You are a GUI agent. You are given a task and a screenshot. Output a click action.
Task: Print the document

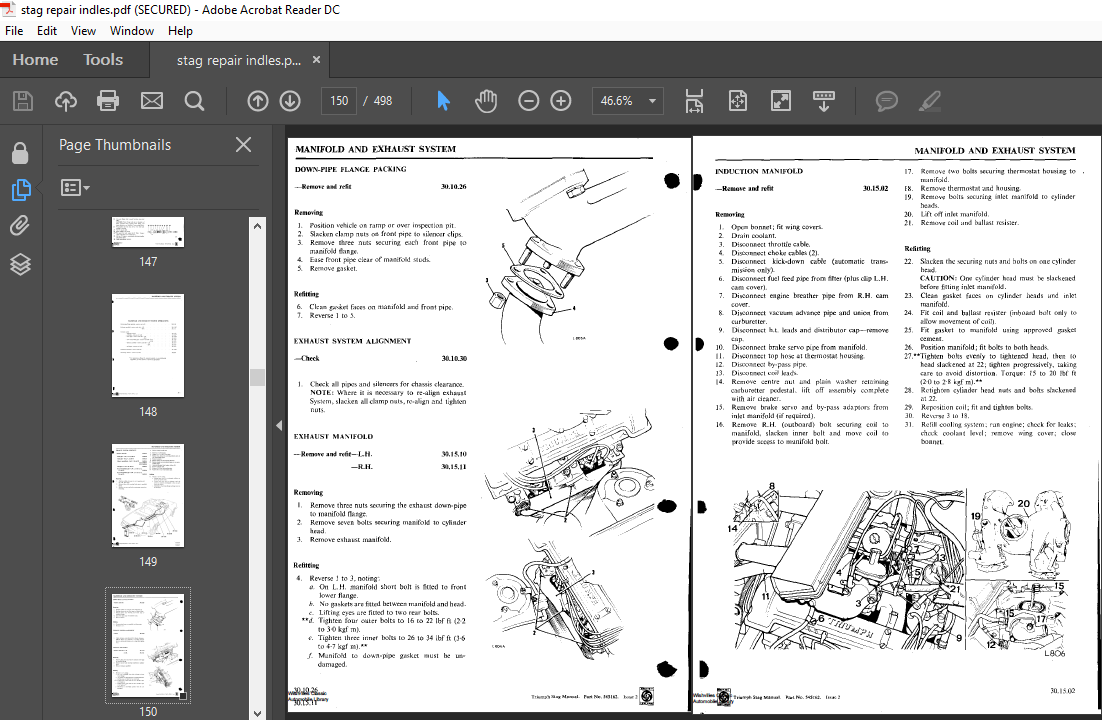click(108, 101)
